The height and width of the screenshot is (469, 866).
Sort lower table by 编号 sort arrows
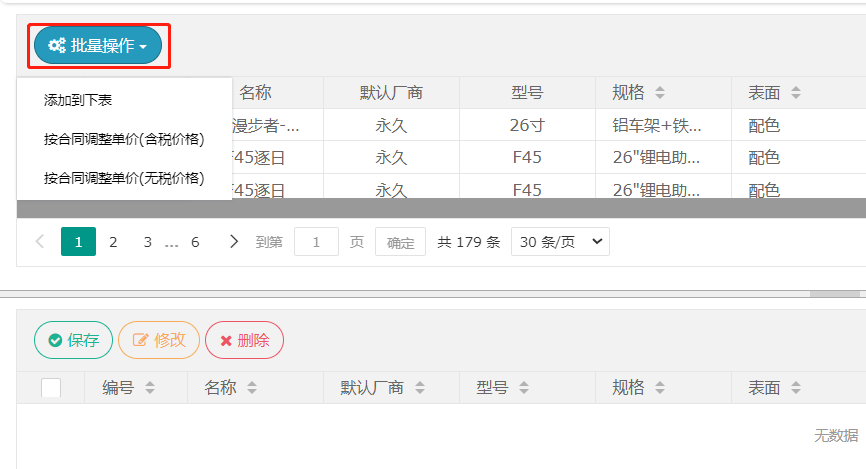coord(150,388)
